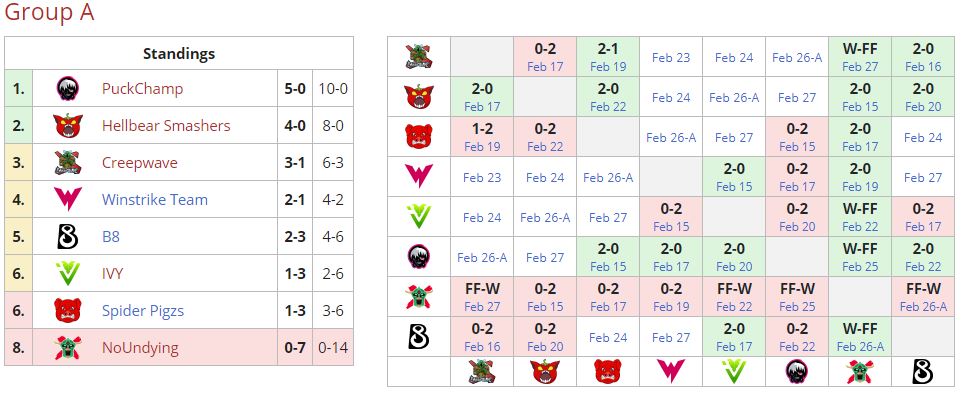This screenshot has height=401, width=965.
Task: Open the Hellbear Smashers team link
Action: pos(165,126)
